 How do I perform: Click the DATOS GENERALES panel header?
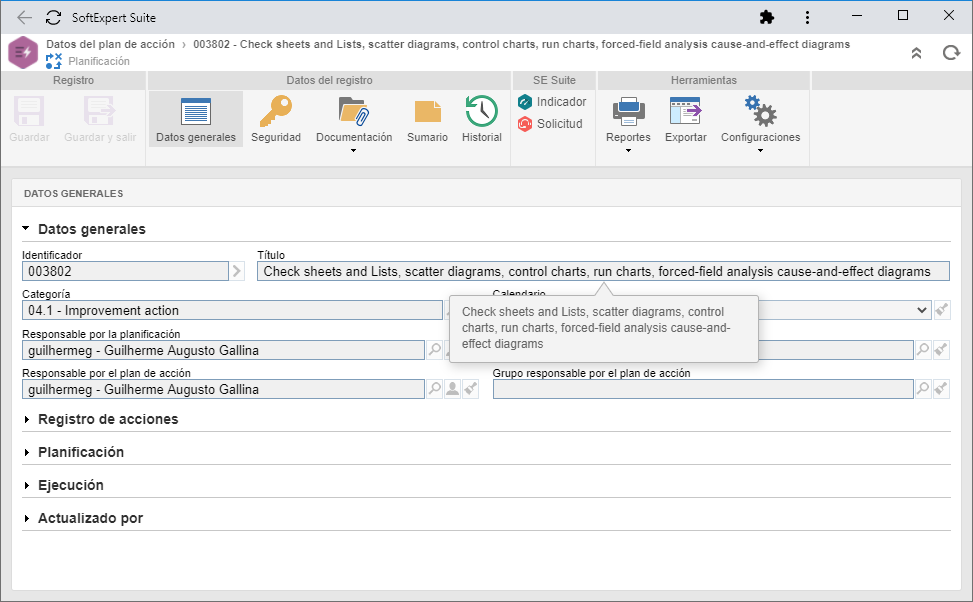click(x=73, y=194)
